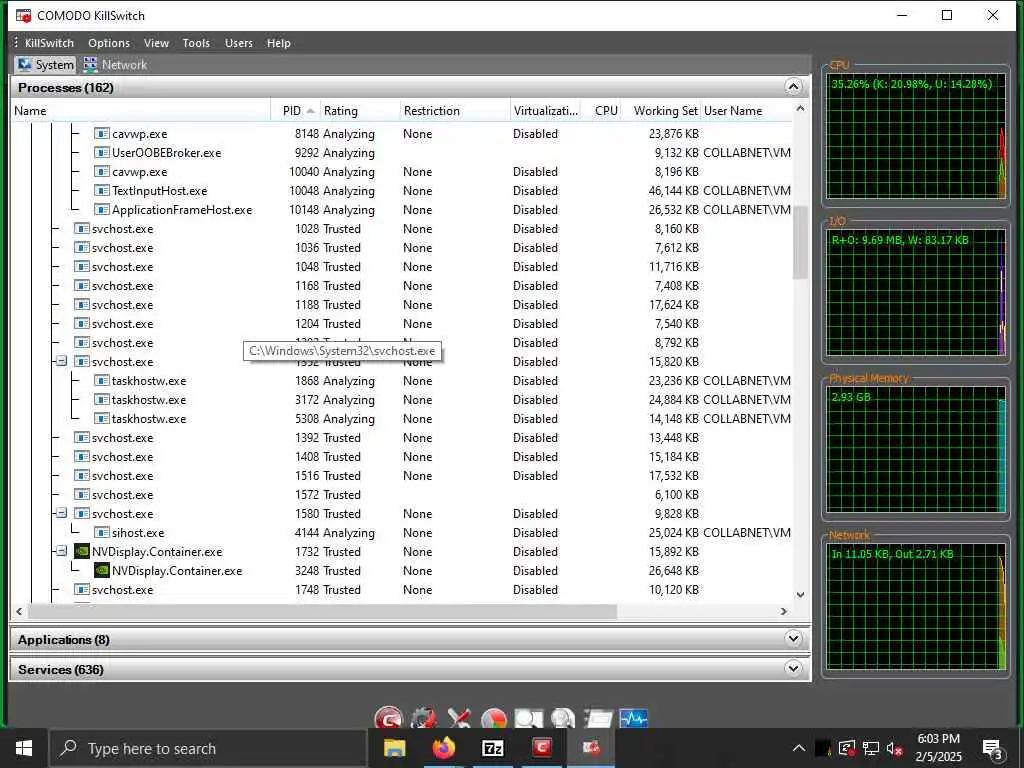
Task: Expand the Services (636) section
Action: point(793,668)
